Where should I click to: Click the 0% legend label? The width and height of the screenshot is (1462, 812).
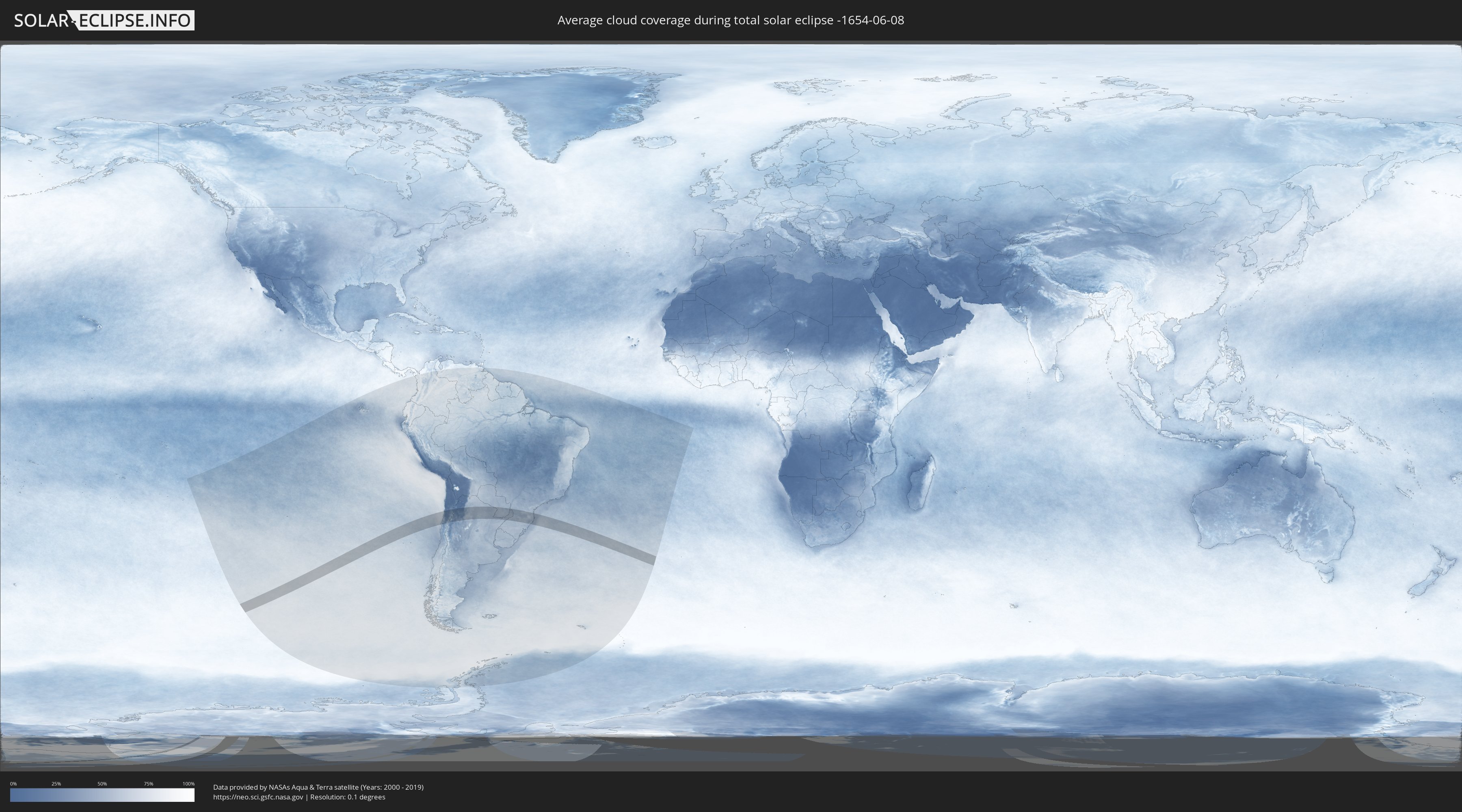point(13,784)
